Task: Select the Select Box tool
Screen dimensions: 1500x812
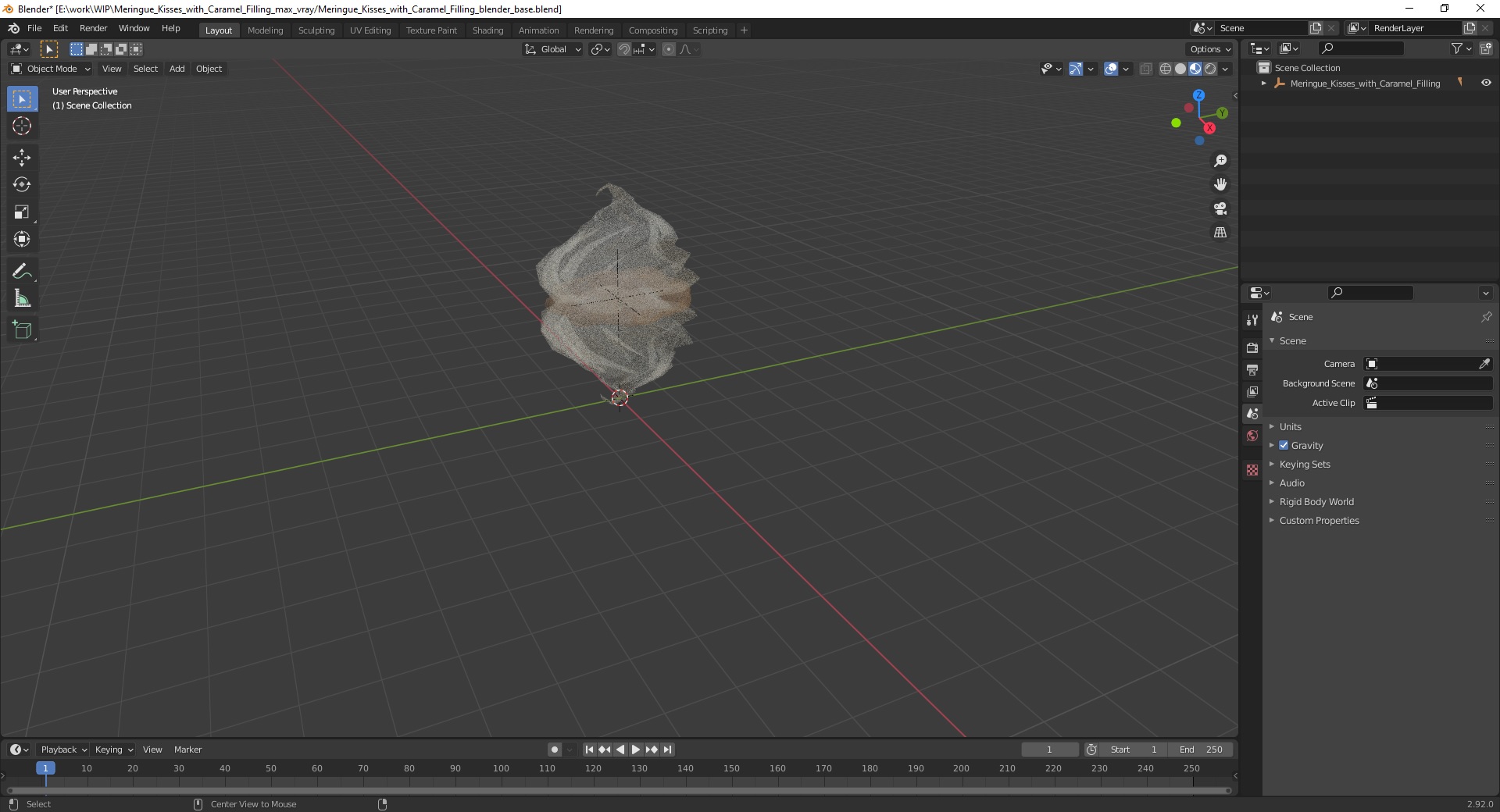Action: pos(22,99)
